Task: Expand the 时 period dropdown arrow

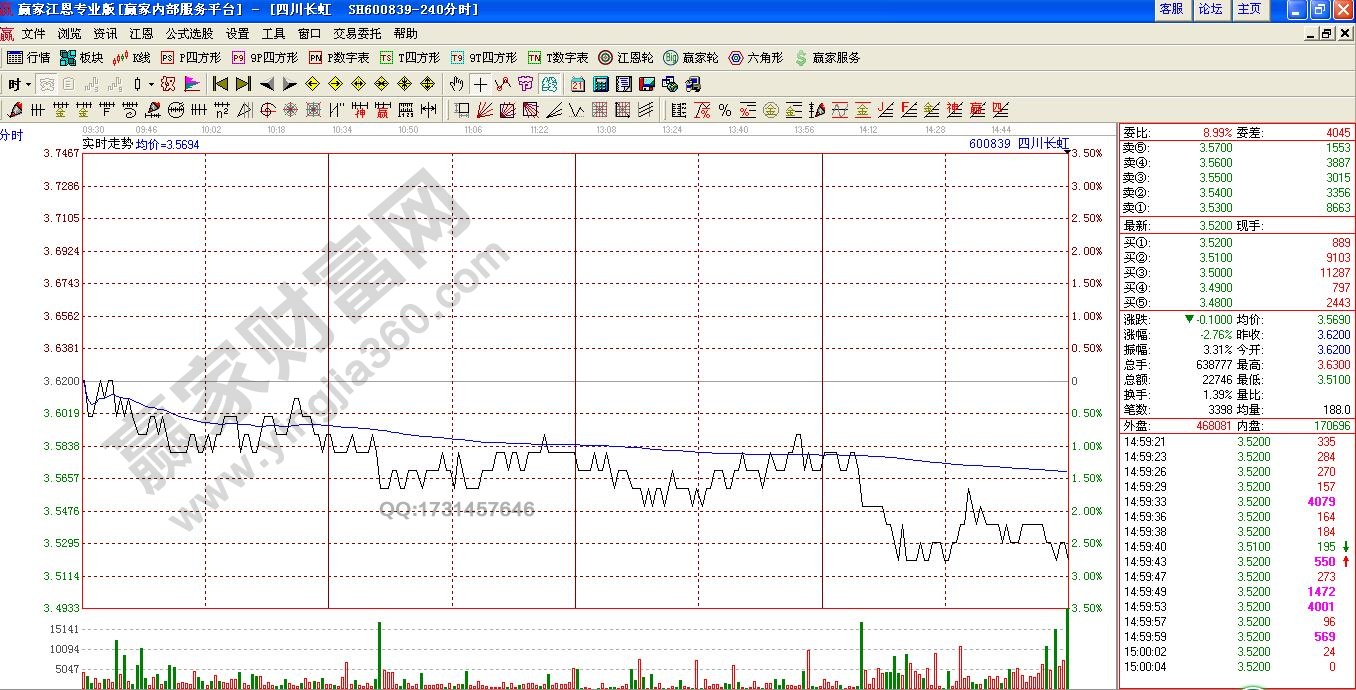Action: pyautogui.click(x=28, y=85)
